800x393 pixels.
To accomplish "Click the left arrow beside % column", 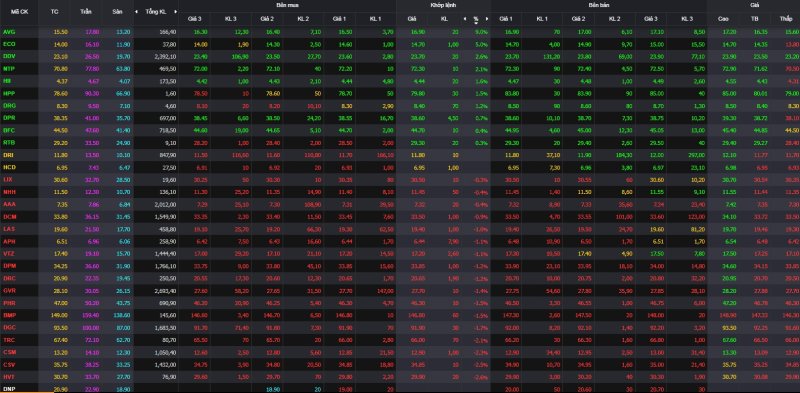I will pos(465,19).
